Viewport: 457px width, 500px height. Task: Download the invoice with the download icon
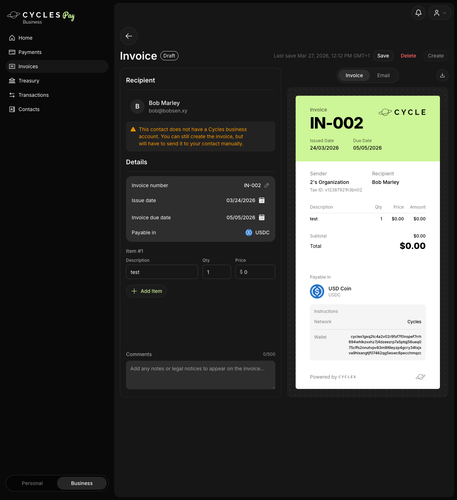[x=442, y=75]
